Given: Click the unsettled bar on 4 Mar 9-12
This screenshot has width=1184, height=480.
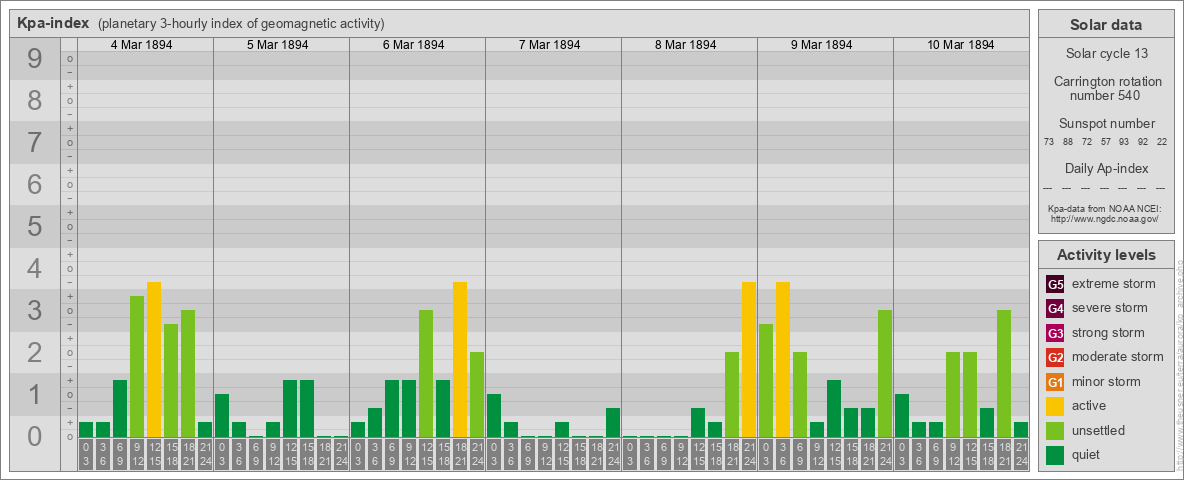Looking at the screenshot, I should coord(137,366).
